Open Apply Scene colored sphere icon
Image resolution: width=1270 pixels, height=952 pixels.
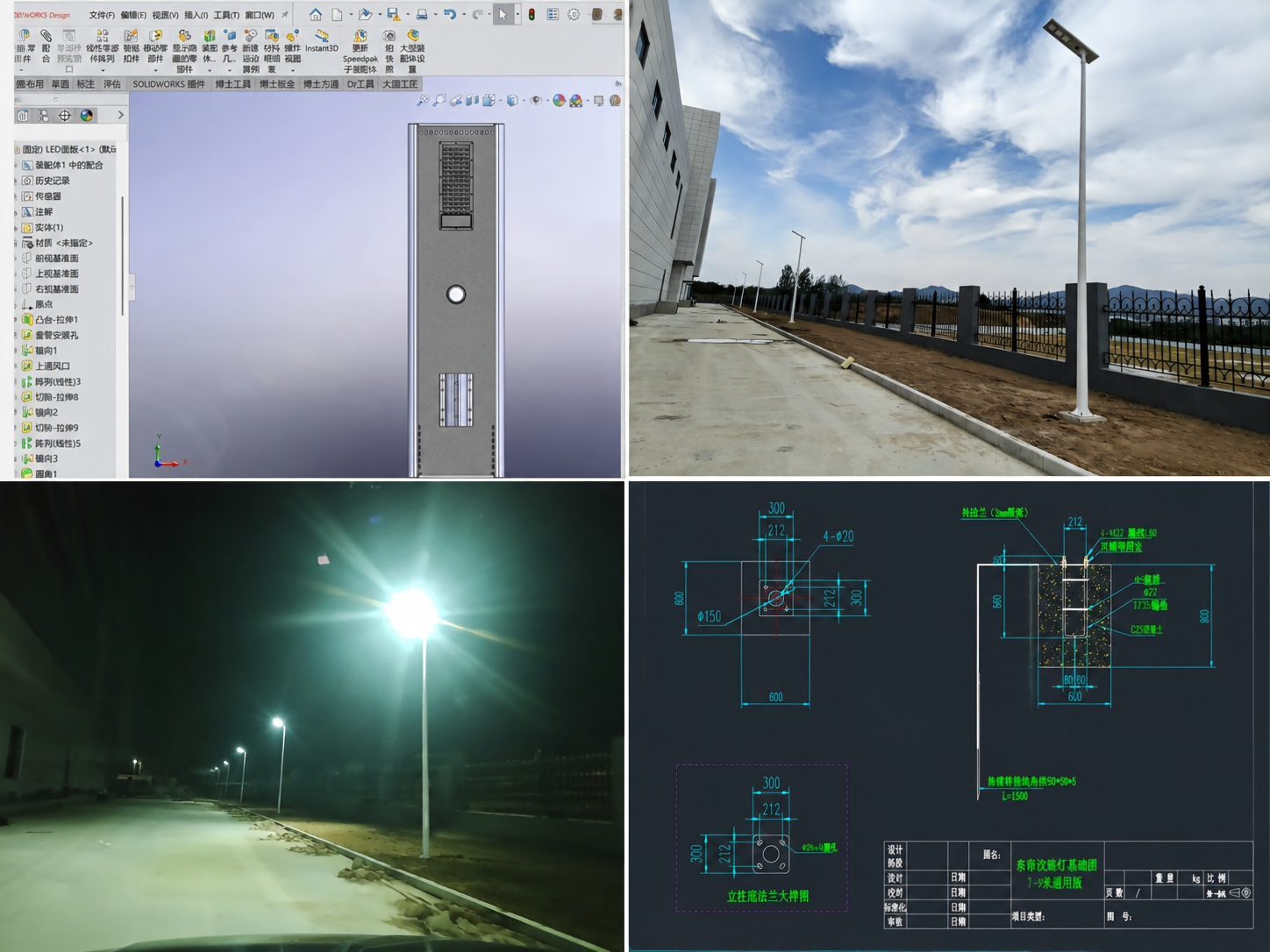point(576,101)
